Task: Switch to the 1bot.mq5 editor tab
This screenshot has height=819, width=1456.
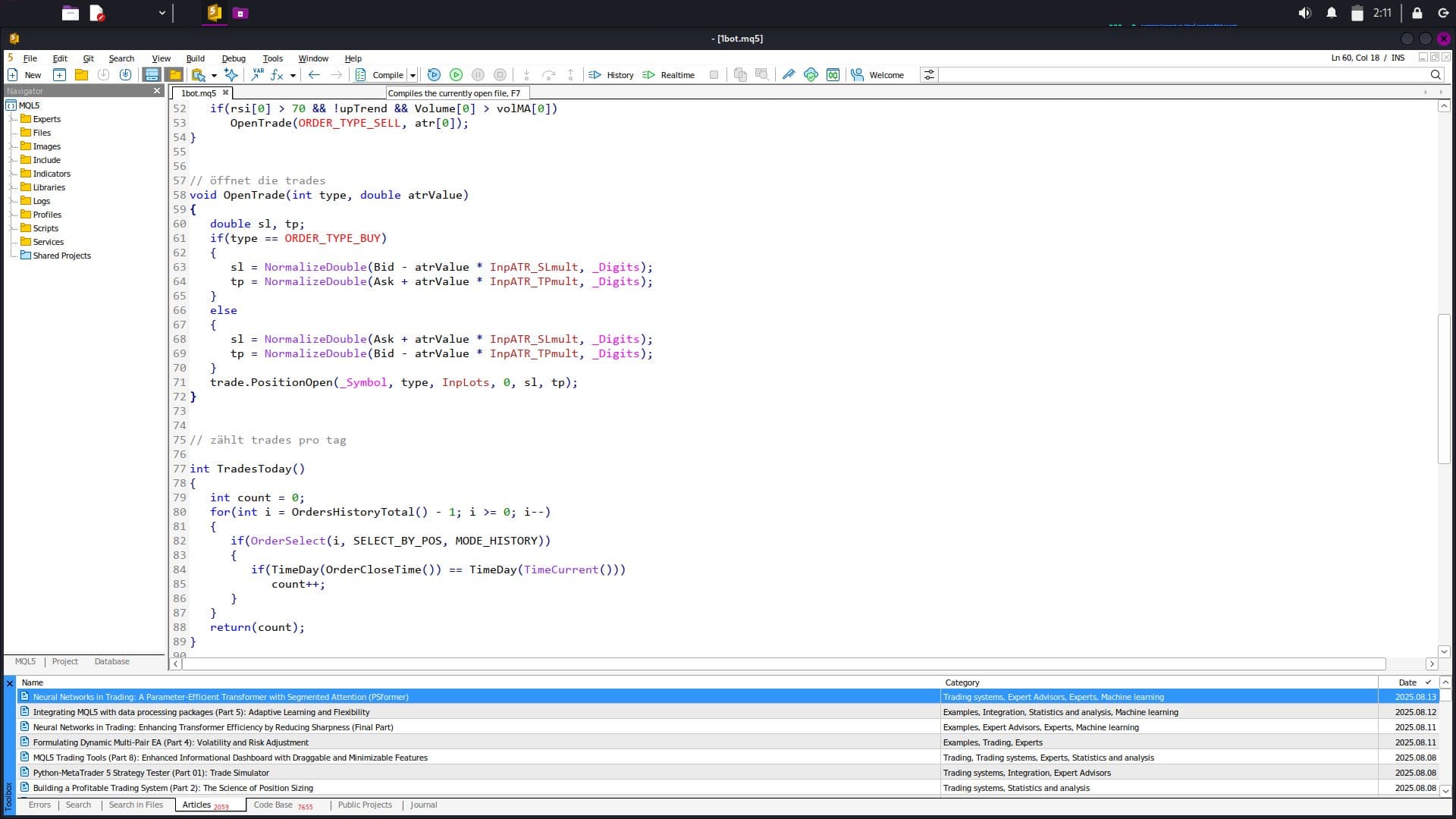Action: (x=198, y=93)
